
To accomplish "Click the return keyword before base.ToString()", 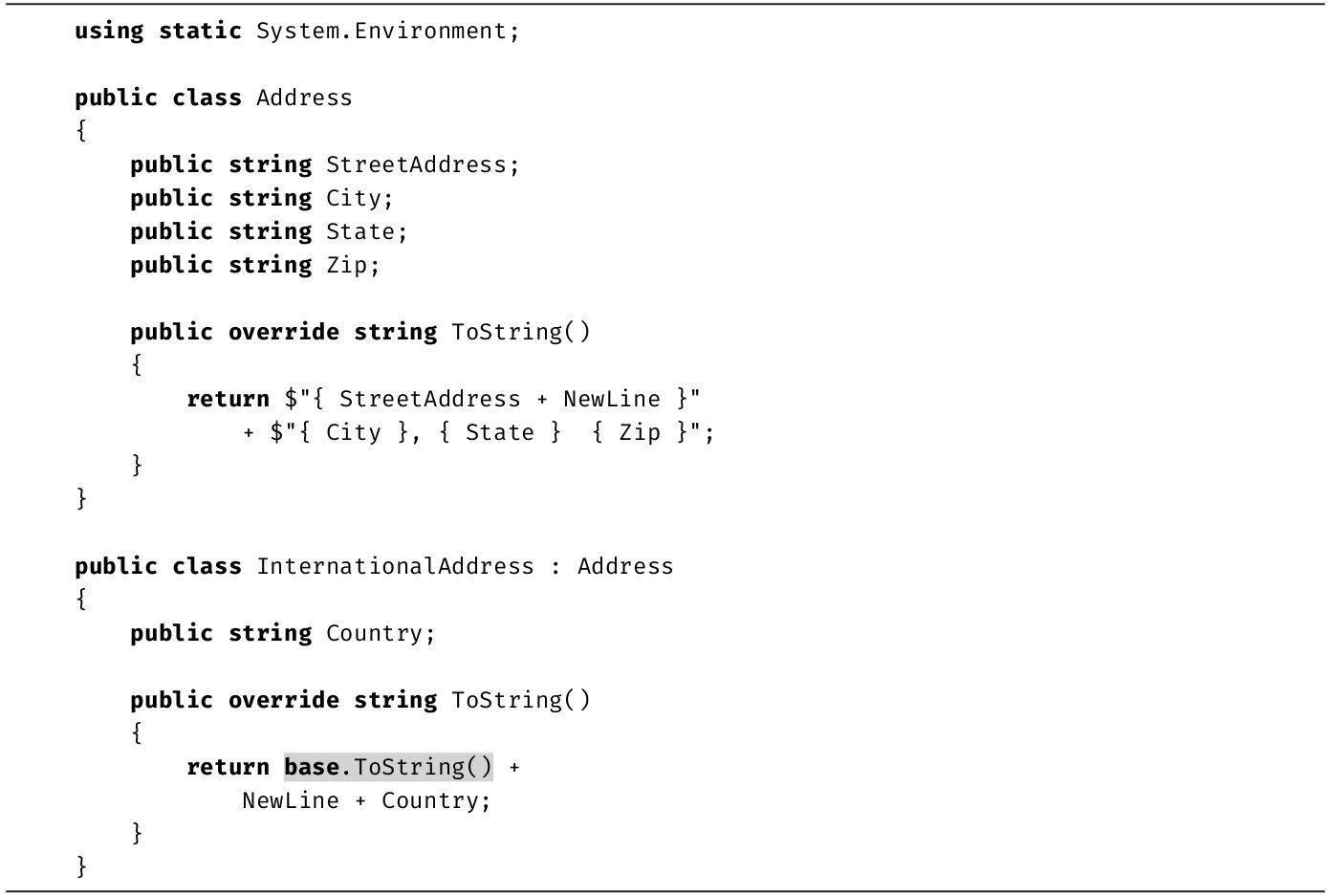I will pyautogui.click(x=228, y=767).
